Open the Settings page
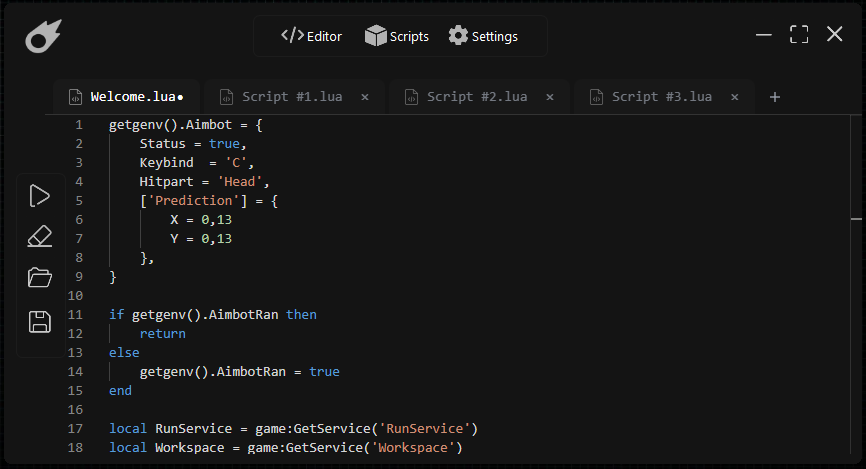The image size is (866, 469). point(483,36)
